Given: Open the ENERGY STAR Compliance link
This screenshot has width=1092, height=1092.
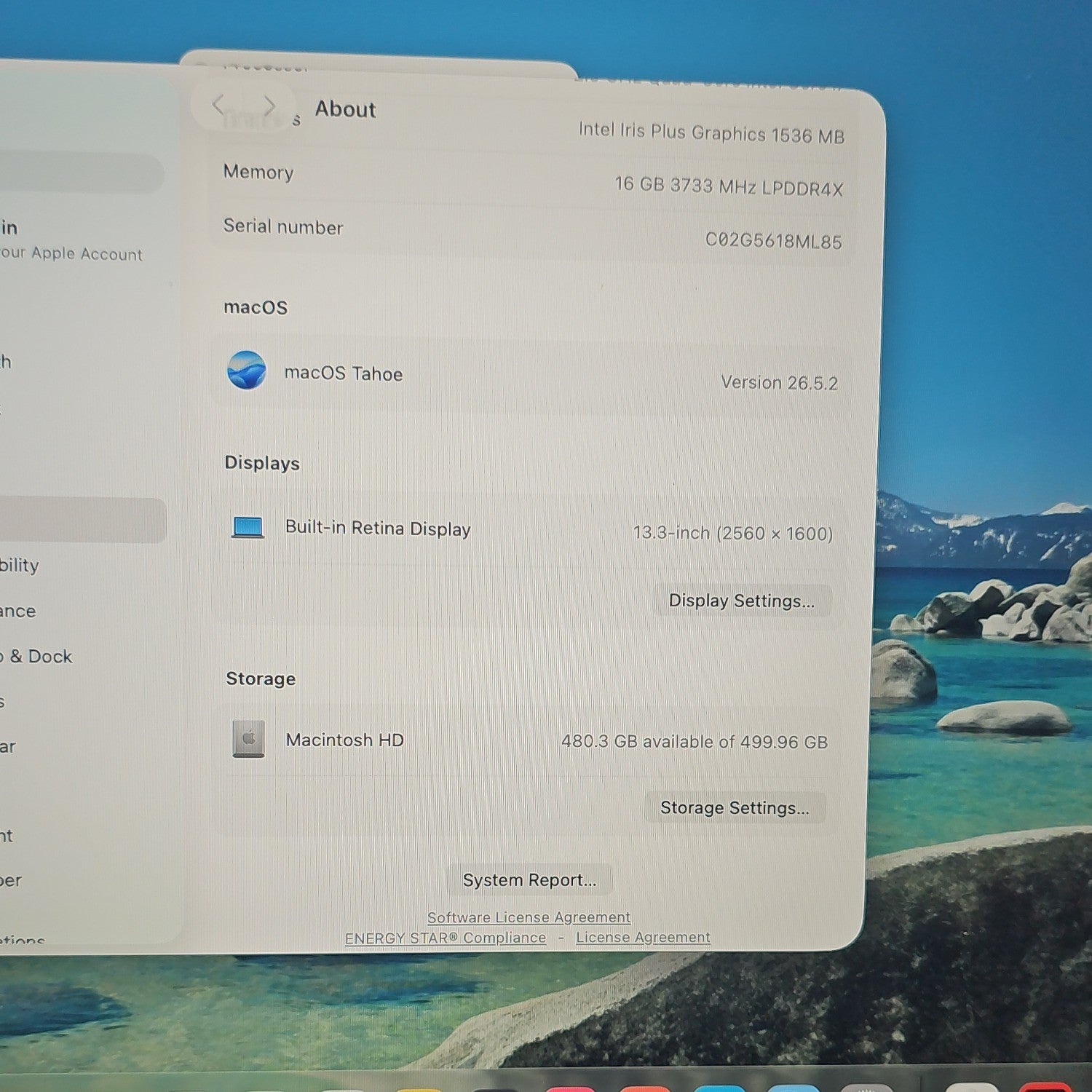Looking at the screenshot, I should [446, 938].
